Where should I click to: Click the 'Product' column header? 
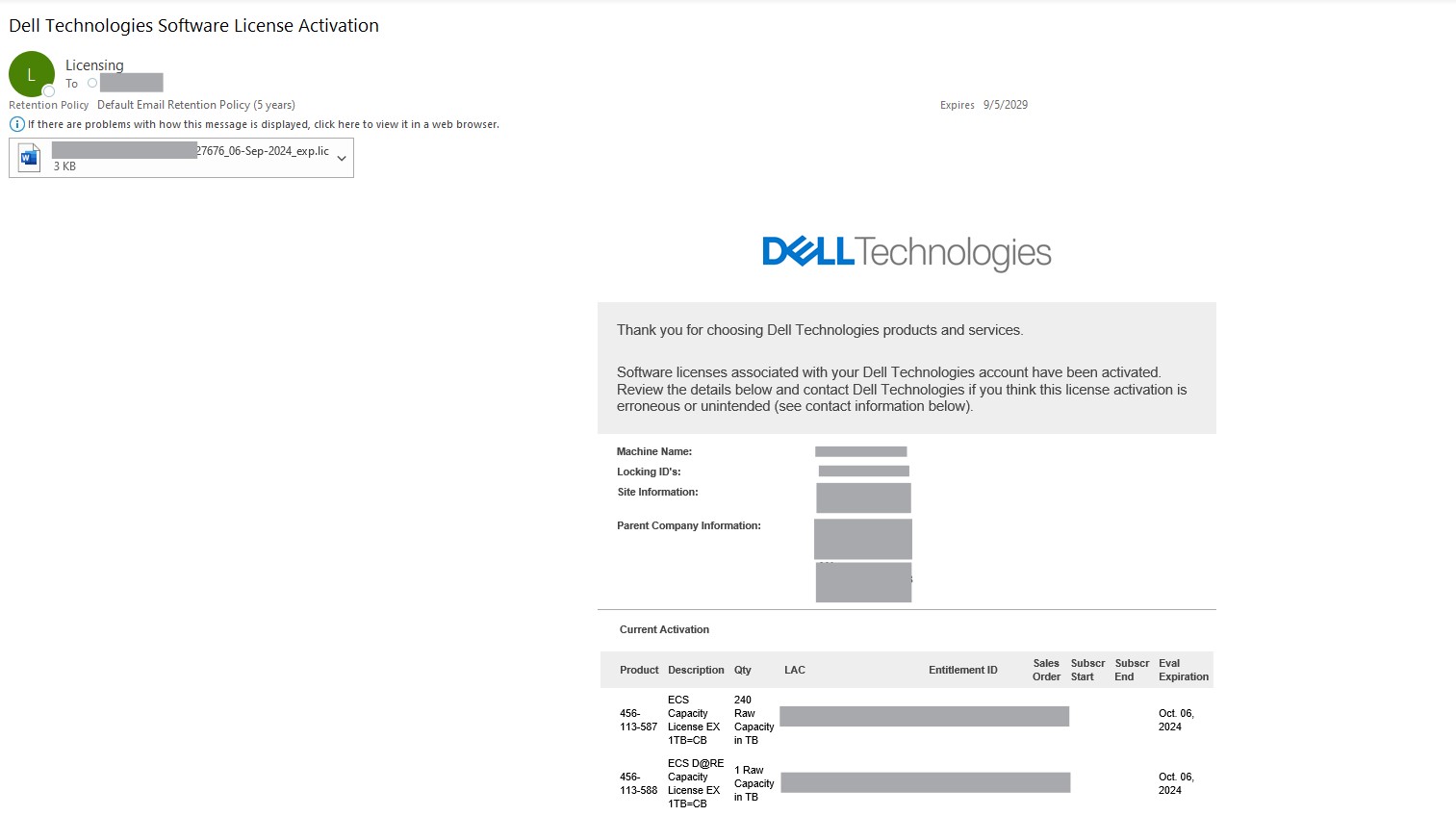pos(639,670)
